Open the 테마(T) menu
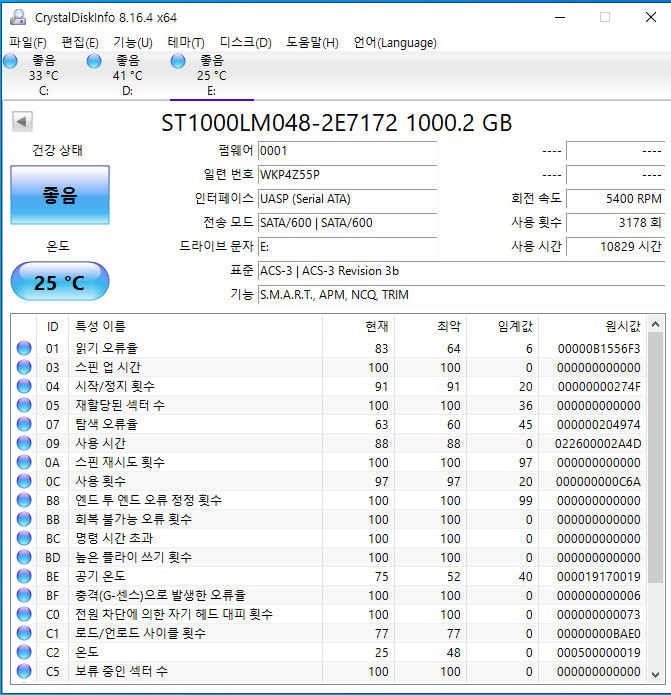This screenshot has width=671, height=695. click(x=186, y=43)
